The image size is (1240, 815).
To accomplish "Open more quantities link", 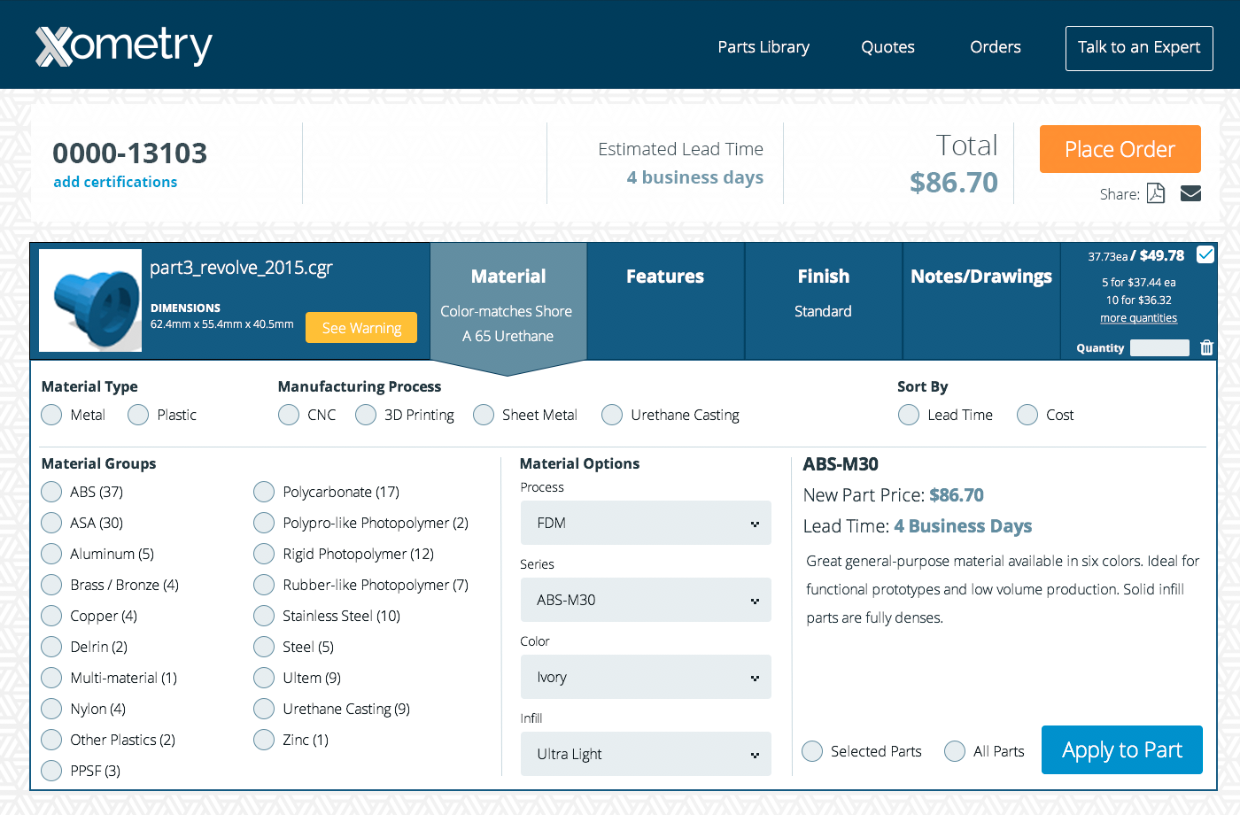I will [1138, 318].
